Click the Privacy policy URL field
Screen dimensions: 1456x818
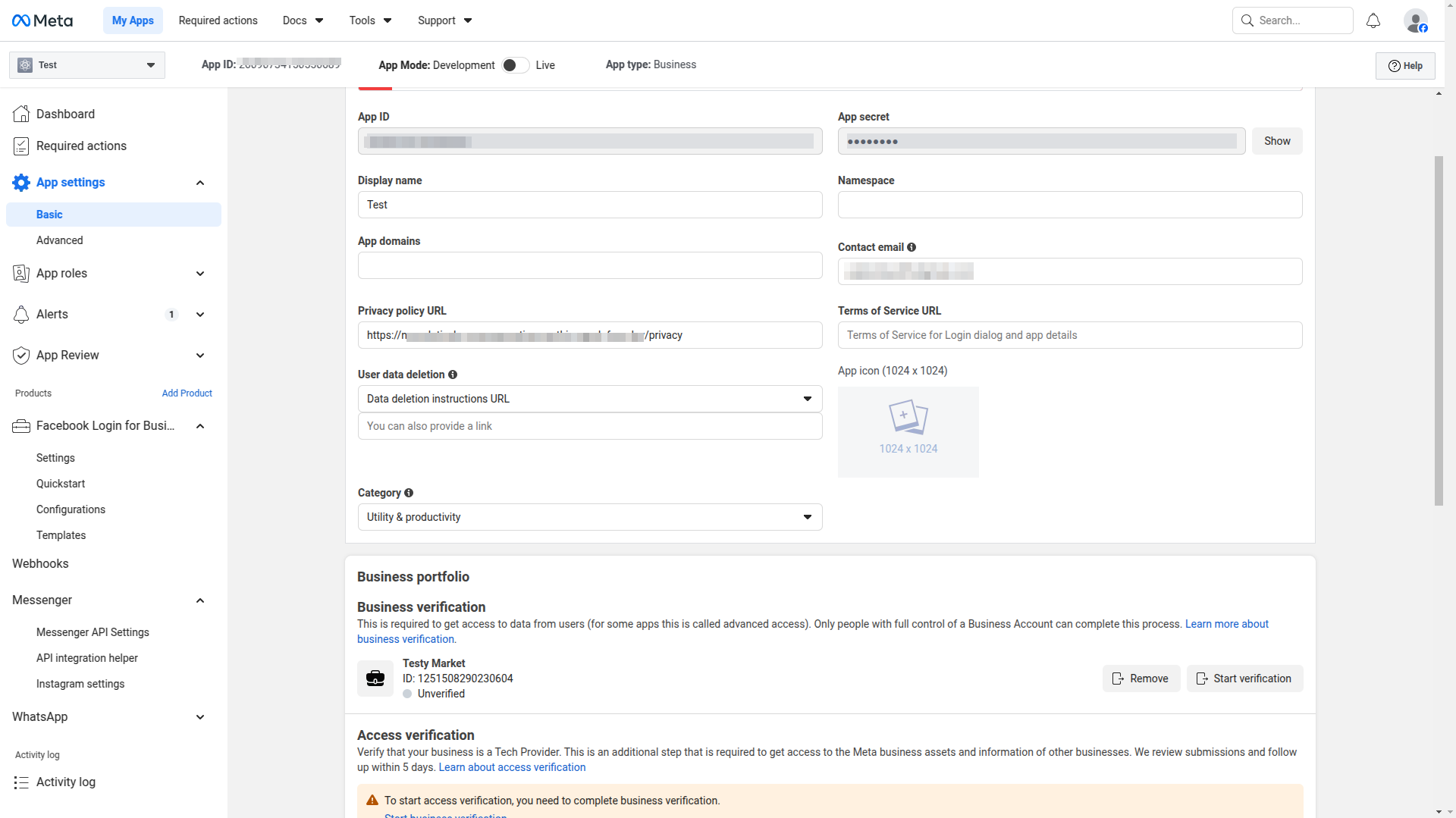[590, 335]
